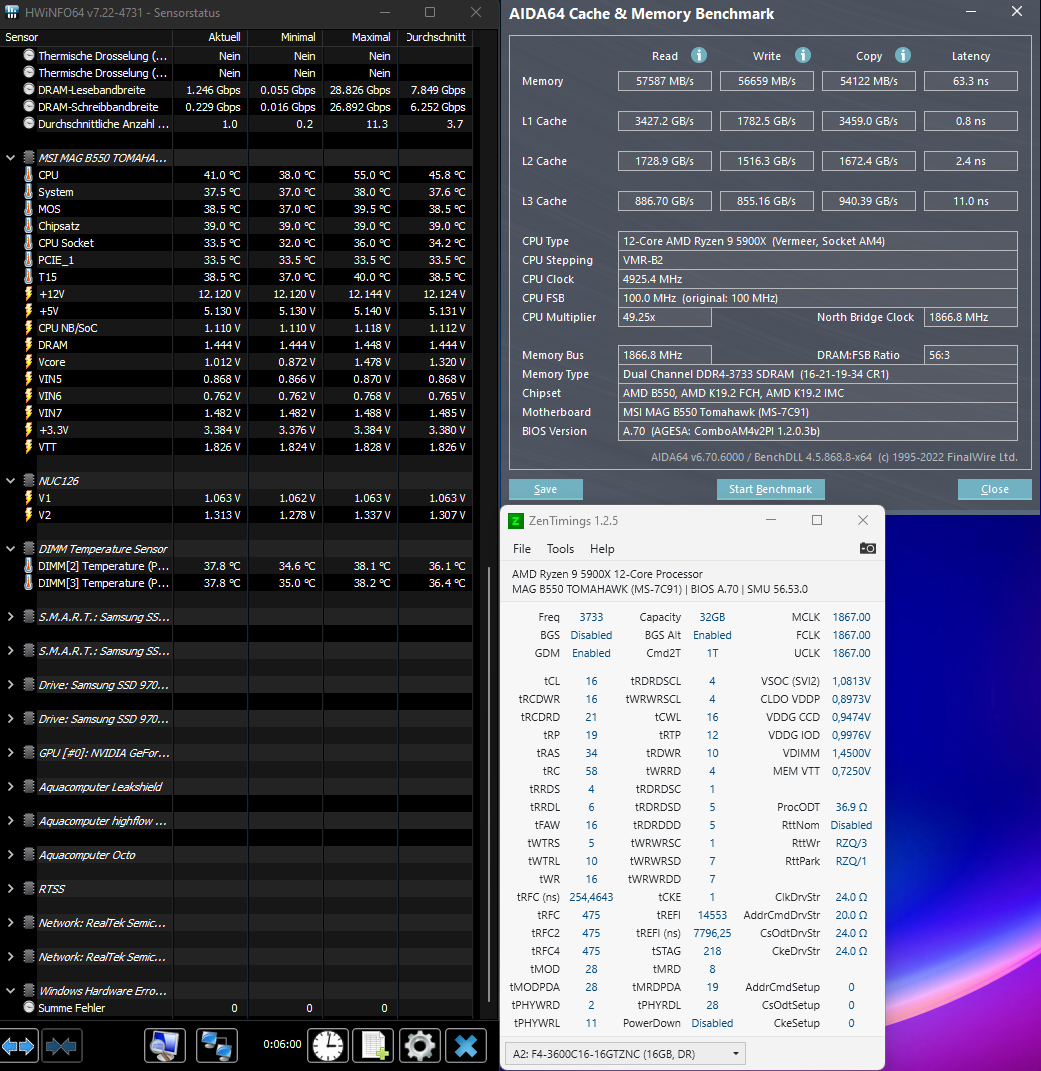The image size is (1041, 1071).
Task: Open the A2: F4-3600C16-16GTZNC module dropdown
Action: coord(625,1054)
